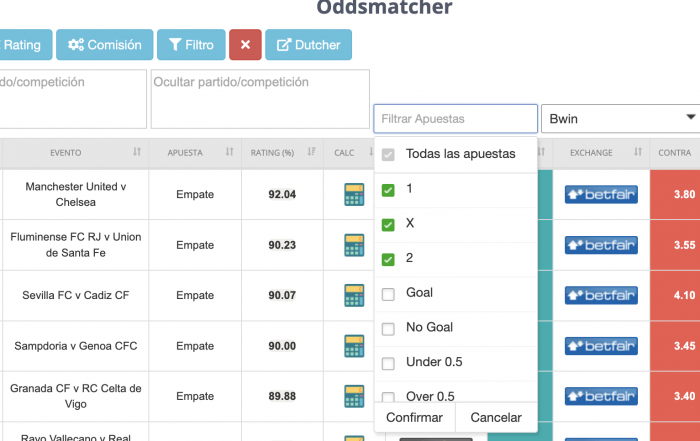Image resolution: width=700 pixels, height=441 pixels.
Task: Click 'Fluminense FC RJ v Union de Santa Fe'
Action: 75,245
